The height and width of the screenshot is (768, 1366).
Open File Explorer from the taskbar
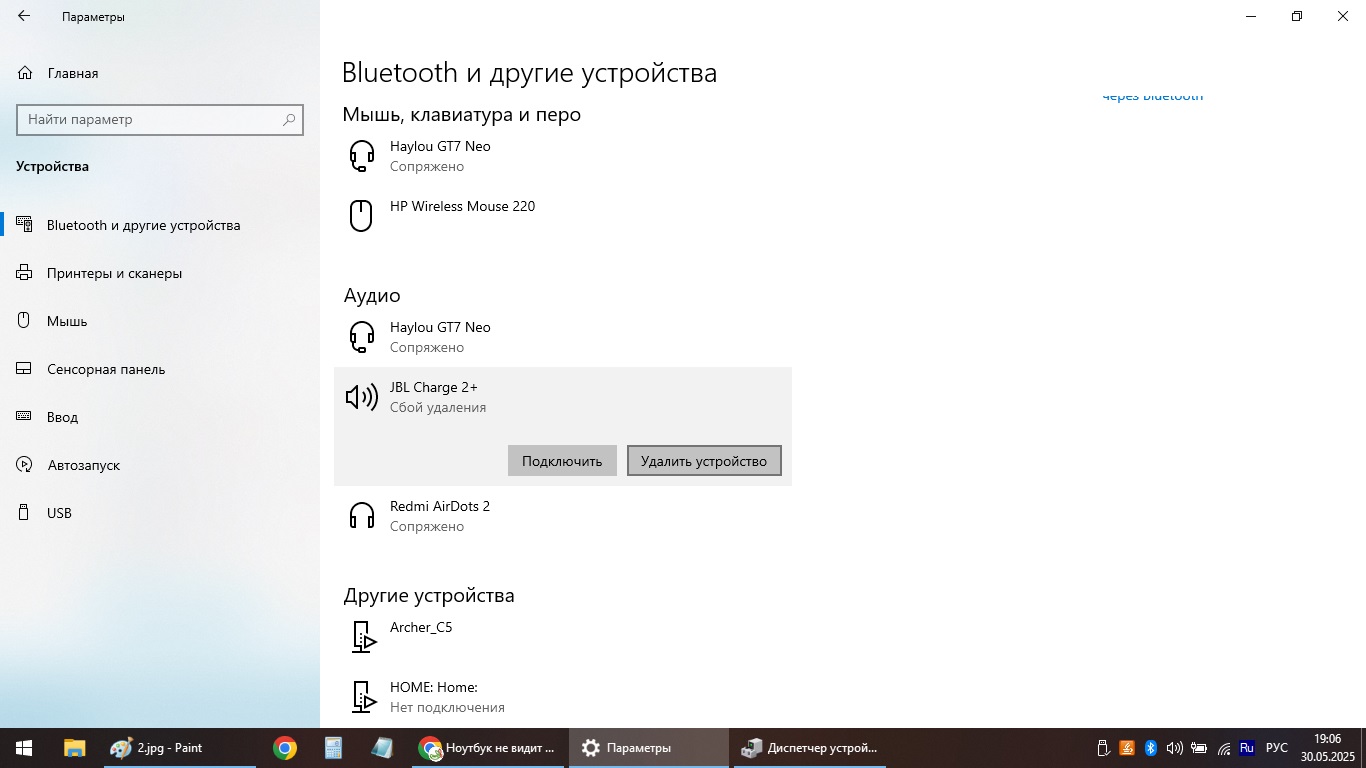pos(75,747)
